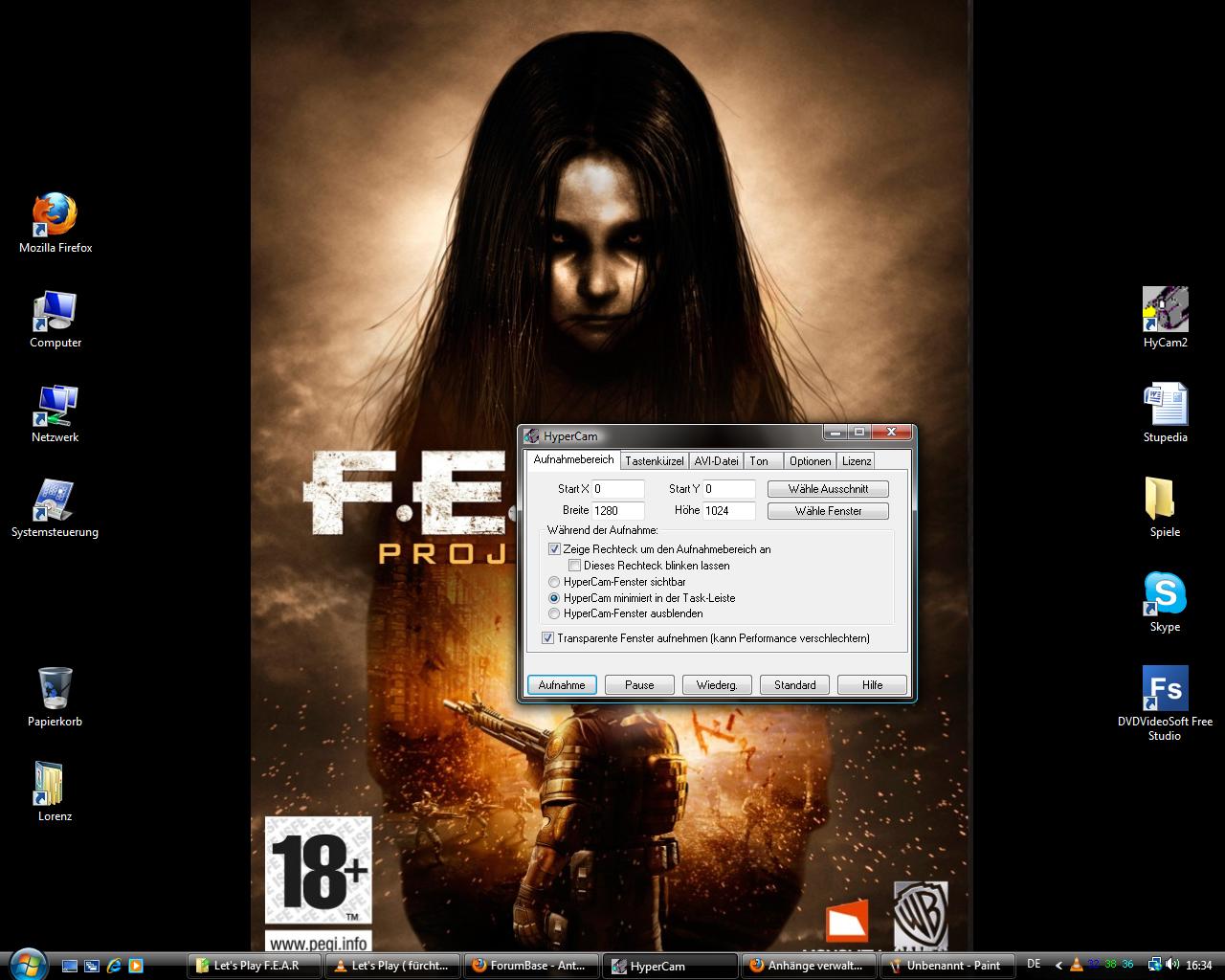Open the Lorenz folder shortcut
Screen dimensions: 1225x980
point(48,784)
